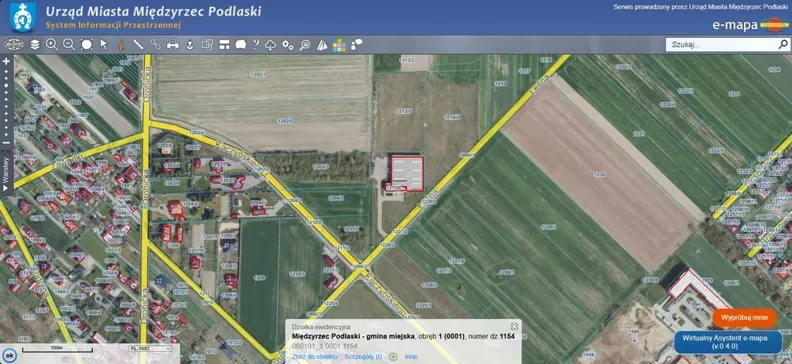Click the chain link tool icon
Screen dimensions: 792x364
pyautogui.click(x=155, y=44)
